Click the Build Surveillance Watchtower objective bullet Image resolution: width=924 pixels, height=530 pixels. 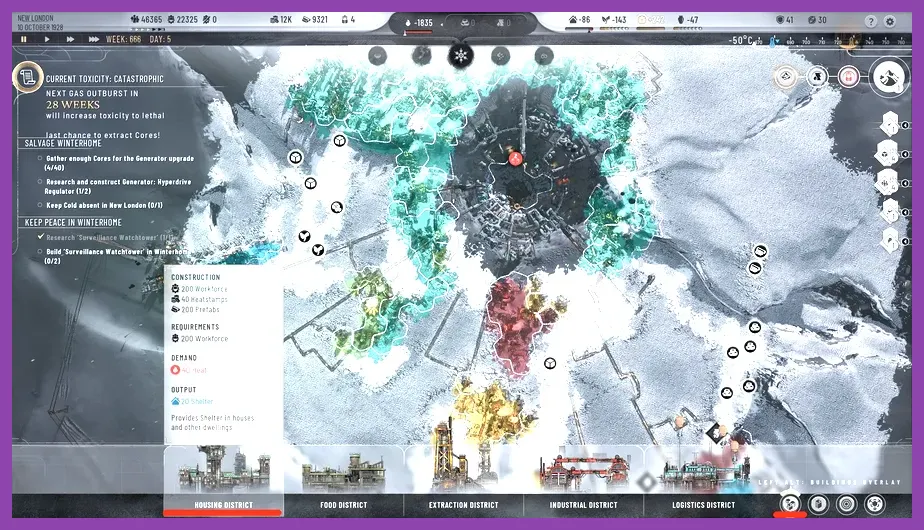(x=40, y=252)
